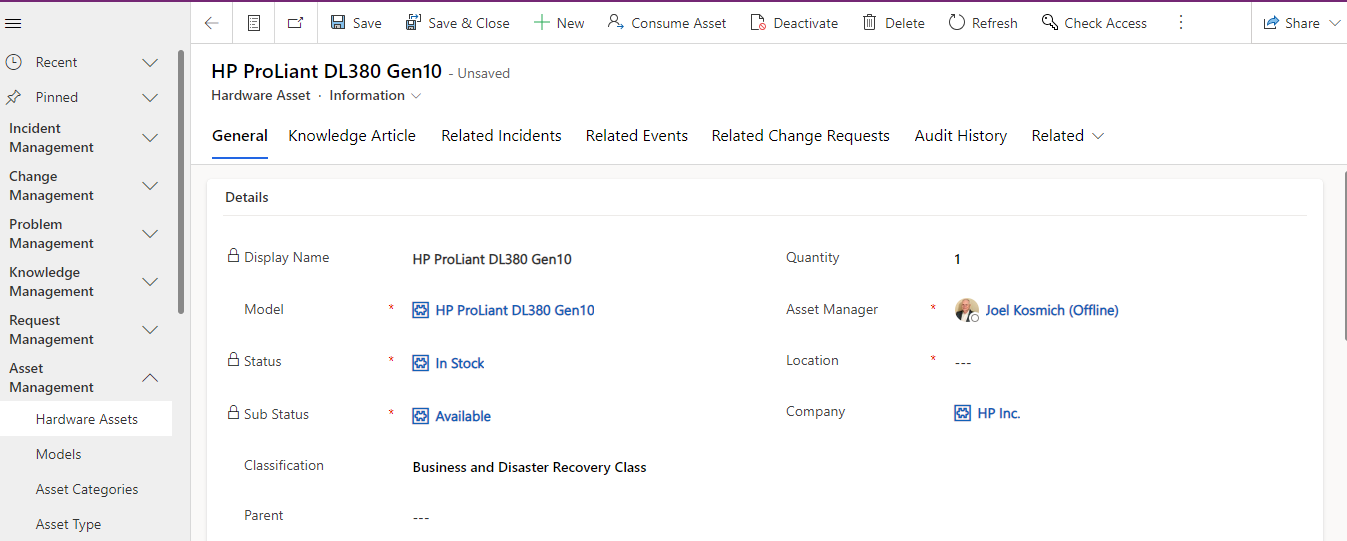
Task: Click the sidebar vertical scrollbar
Action: [x=181, y=182]
